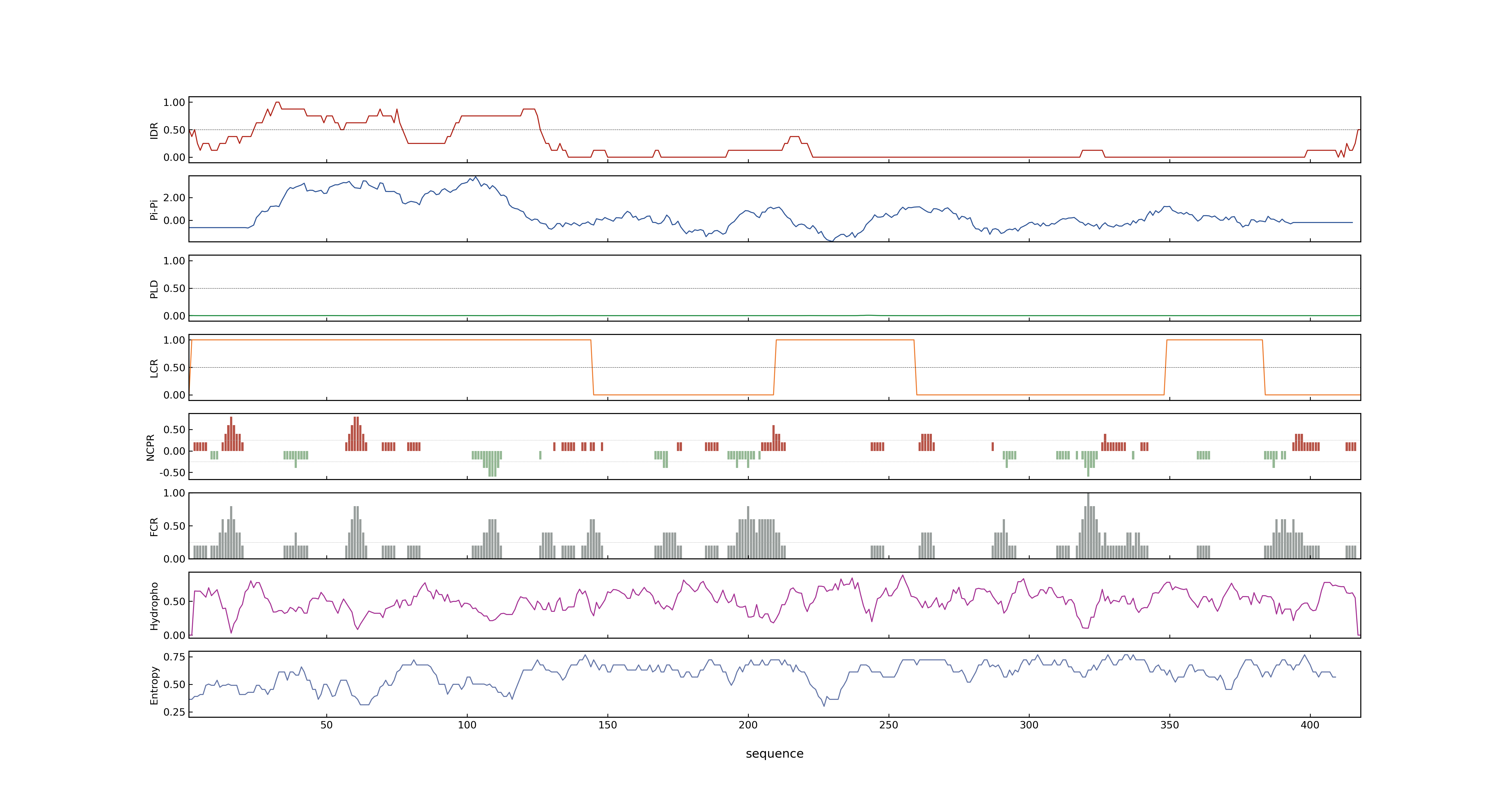Click the -0.50 tick of NCPR panel

[172, 473]
